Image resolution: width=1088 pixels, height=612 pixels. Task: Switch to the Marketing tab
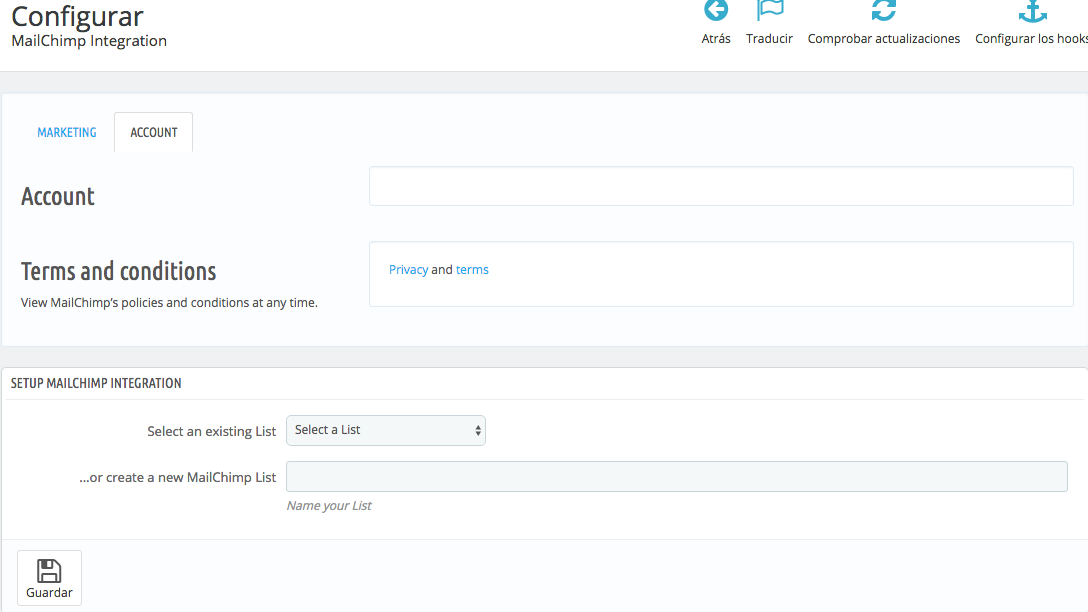point(67,133)
